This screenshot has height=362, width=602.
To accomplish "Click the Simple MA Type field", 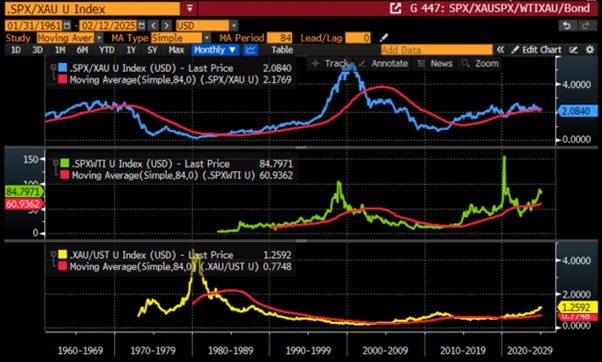I will 177,38.
